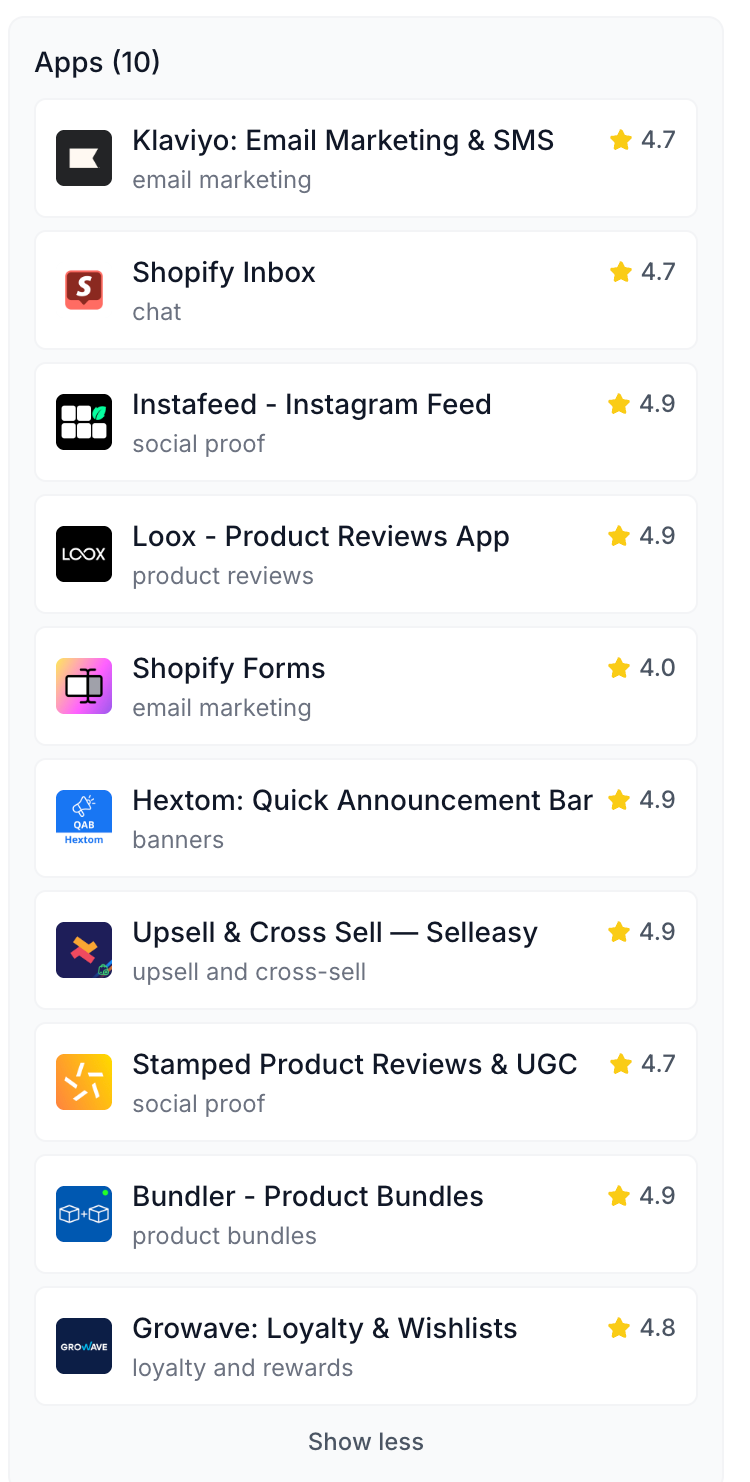The image size is (750, 1482).
Task: Click the 4.8 star rating for Growave
Action: pos(642,1328)
